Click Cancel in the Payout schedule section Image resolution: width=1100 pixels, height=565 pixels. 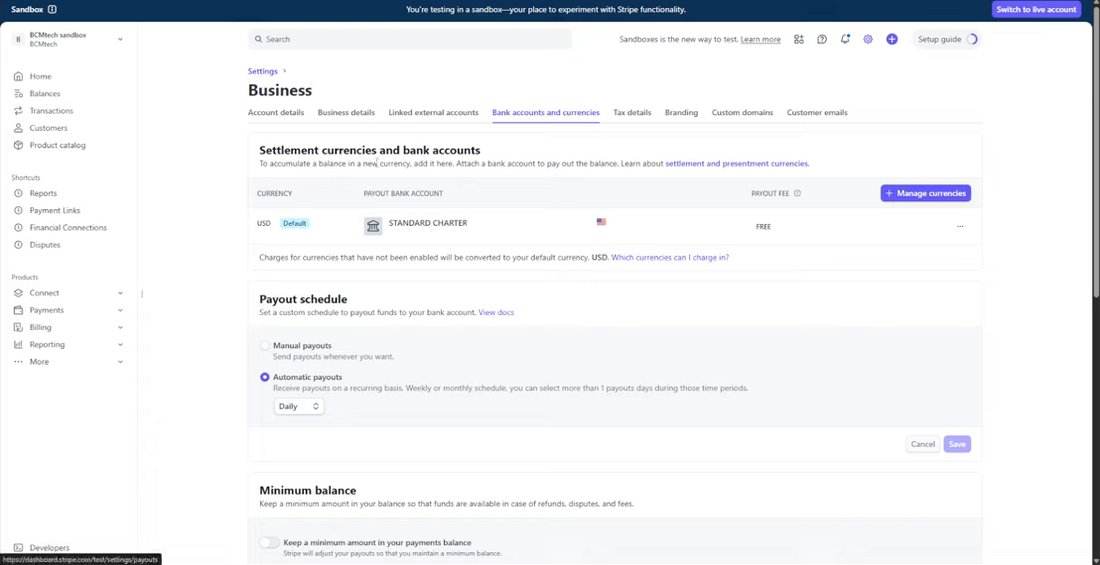coord(923,444)
